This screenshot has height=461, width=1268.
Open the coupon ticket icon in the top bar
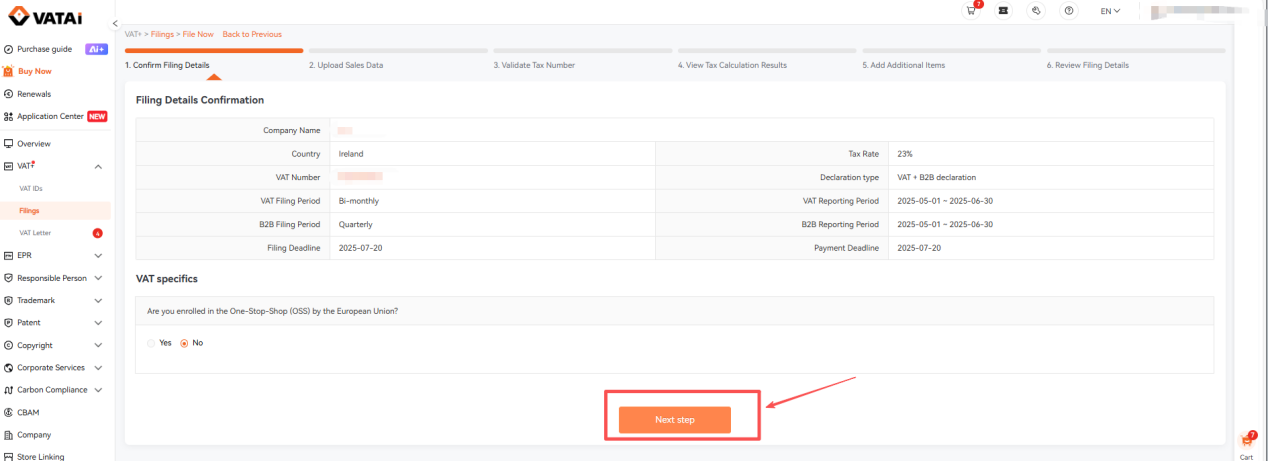point(1003,11)
